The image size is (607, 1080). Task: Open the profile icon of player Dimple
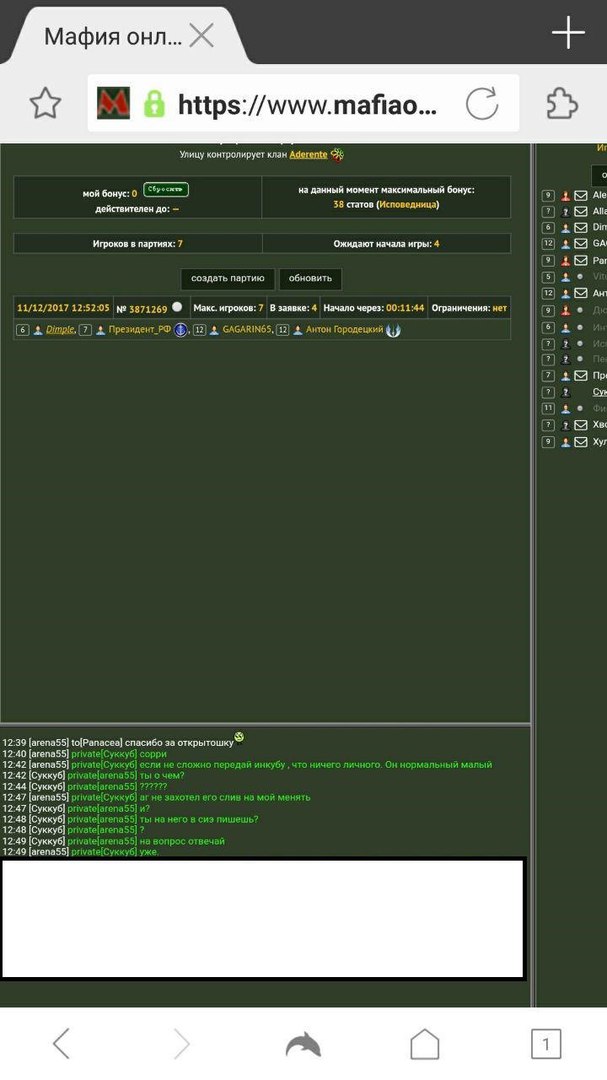point(38,330)
